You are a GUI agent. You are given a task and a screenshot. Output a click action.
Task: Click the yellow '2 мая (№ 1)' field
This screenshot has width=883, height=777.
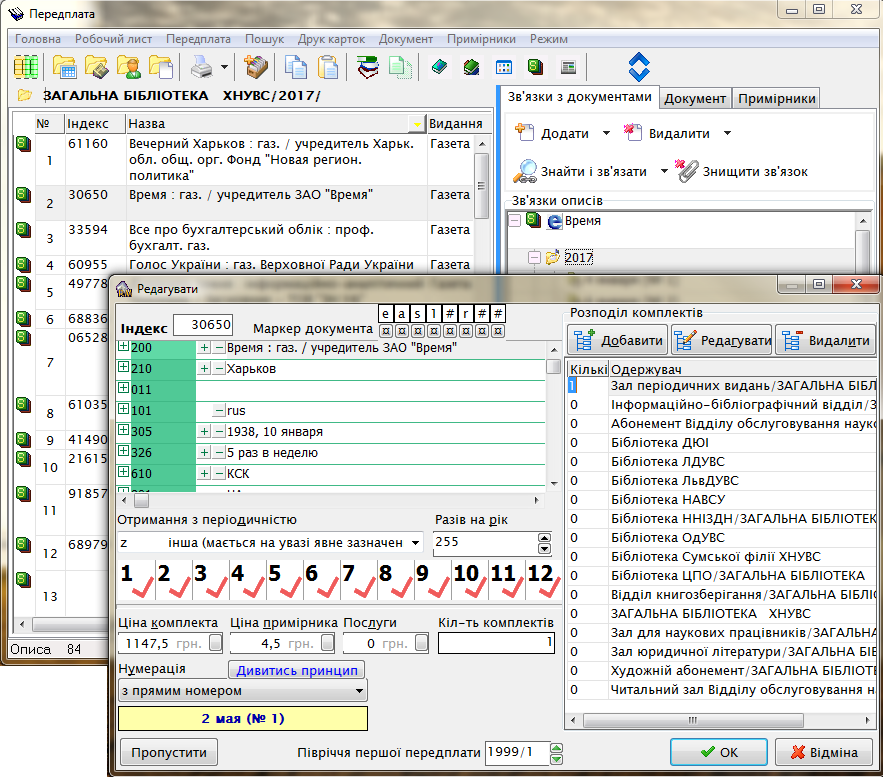(243, 718)
